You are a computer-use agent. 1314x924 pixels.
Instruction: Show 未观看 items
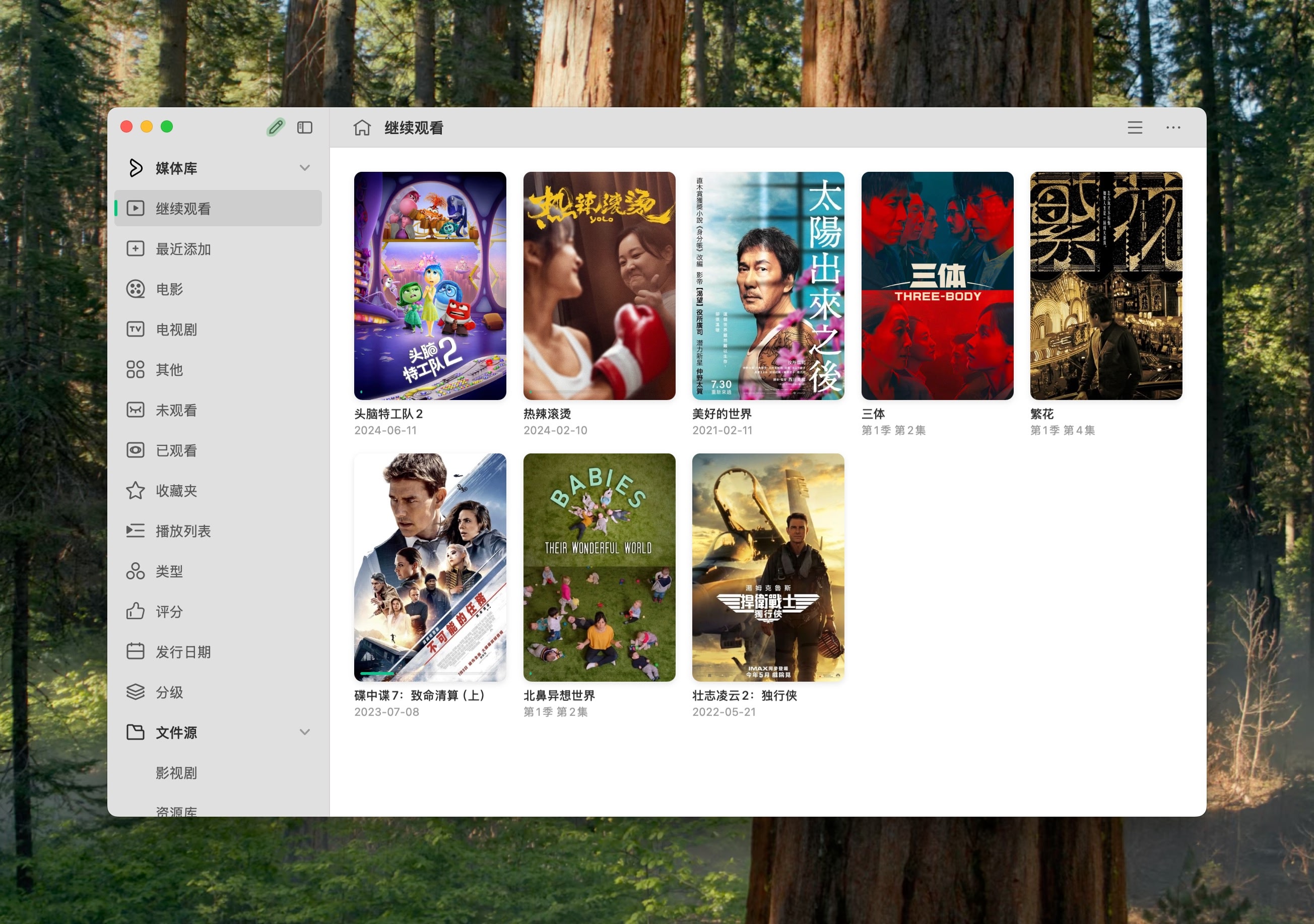coord(218,410)
